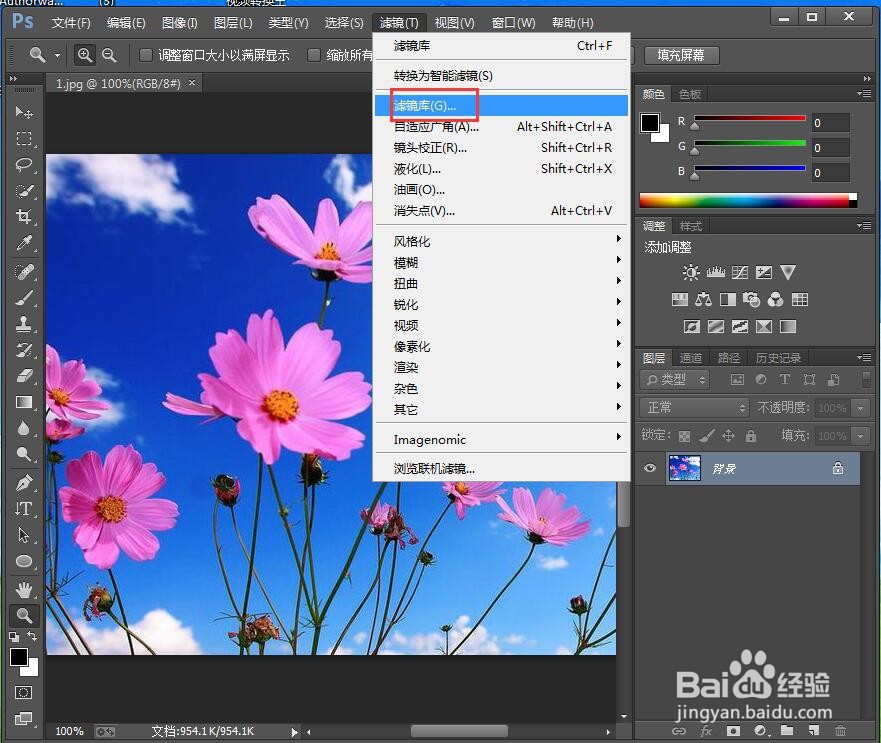Select the Crop tool

click(x=24, y=216)
